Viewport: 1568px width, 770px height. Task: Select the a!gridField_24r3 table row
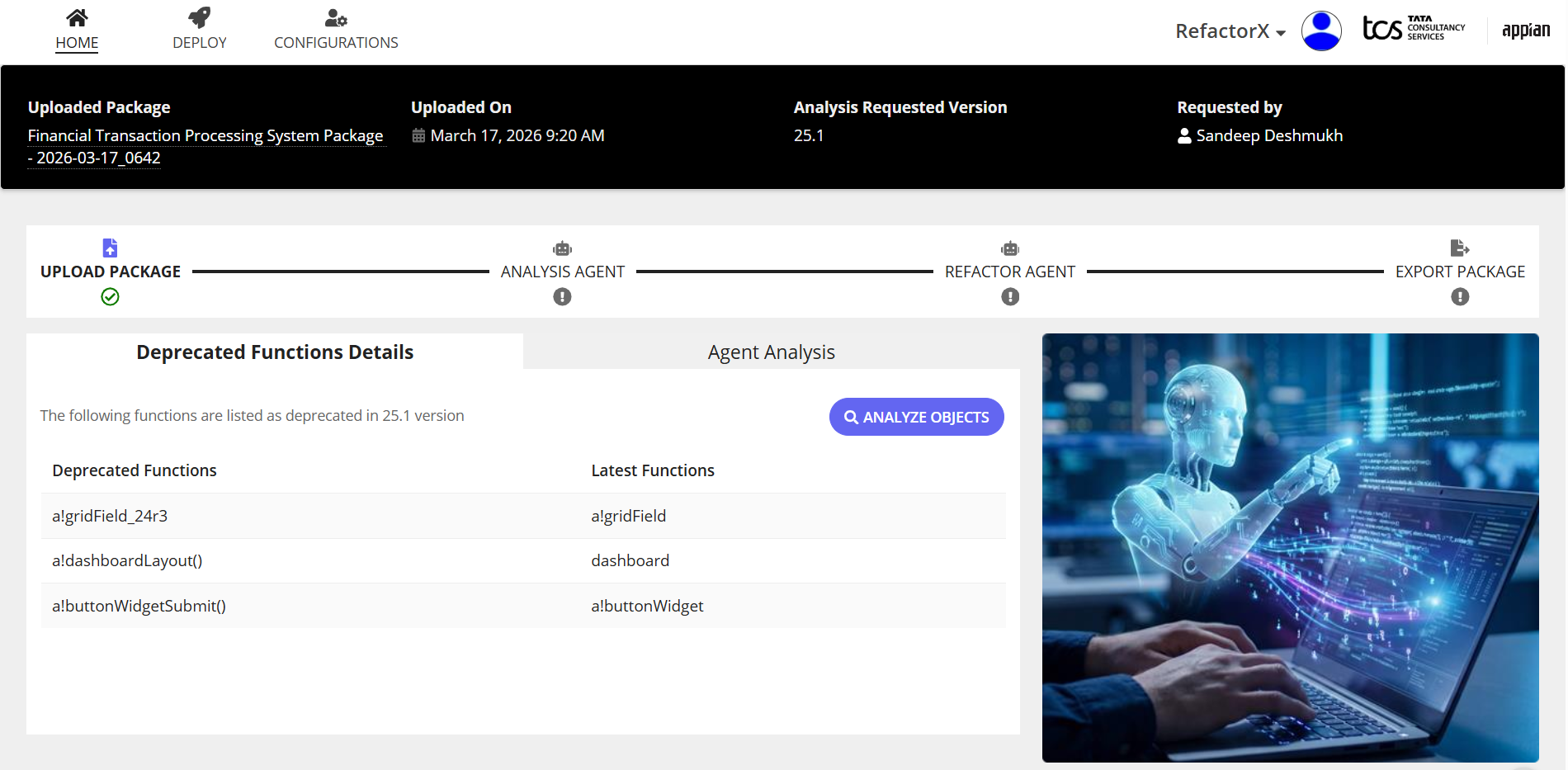click(522, 516)
